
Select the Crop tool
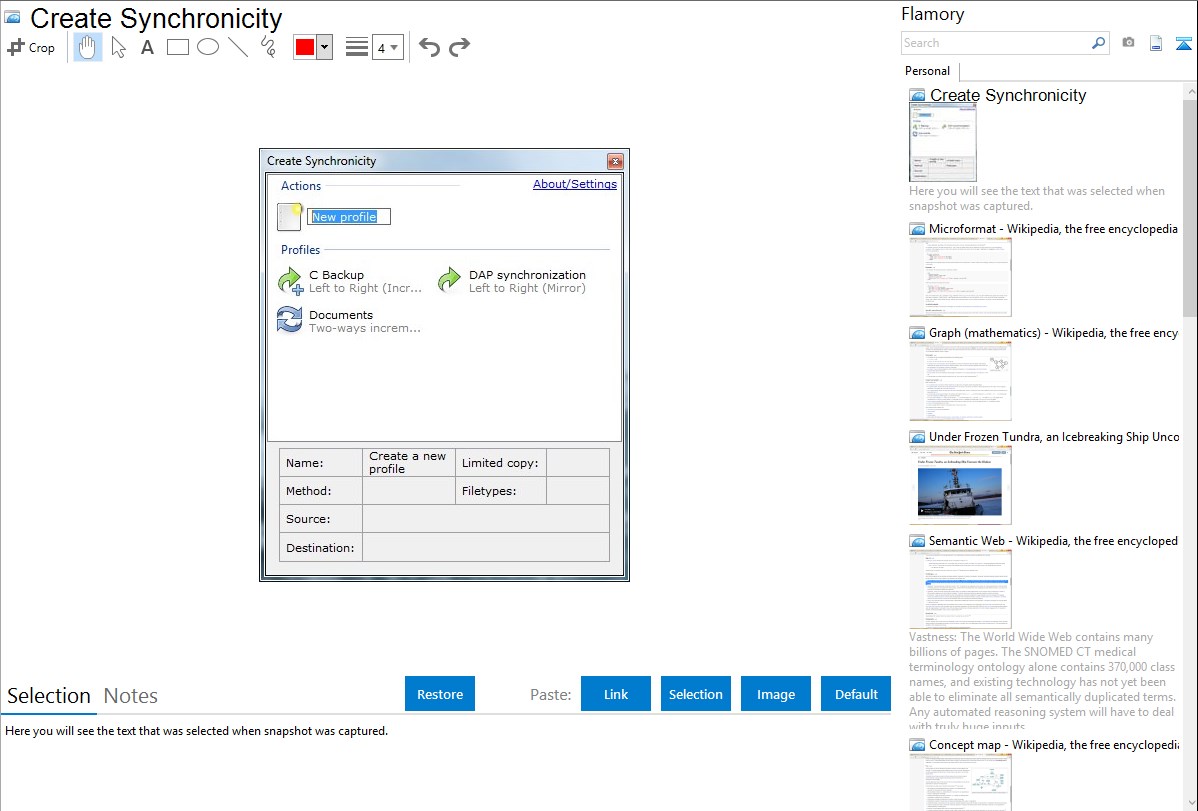coord(31,47)
